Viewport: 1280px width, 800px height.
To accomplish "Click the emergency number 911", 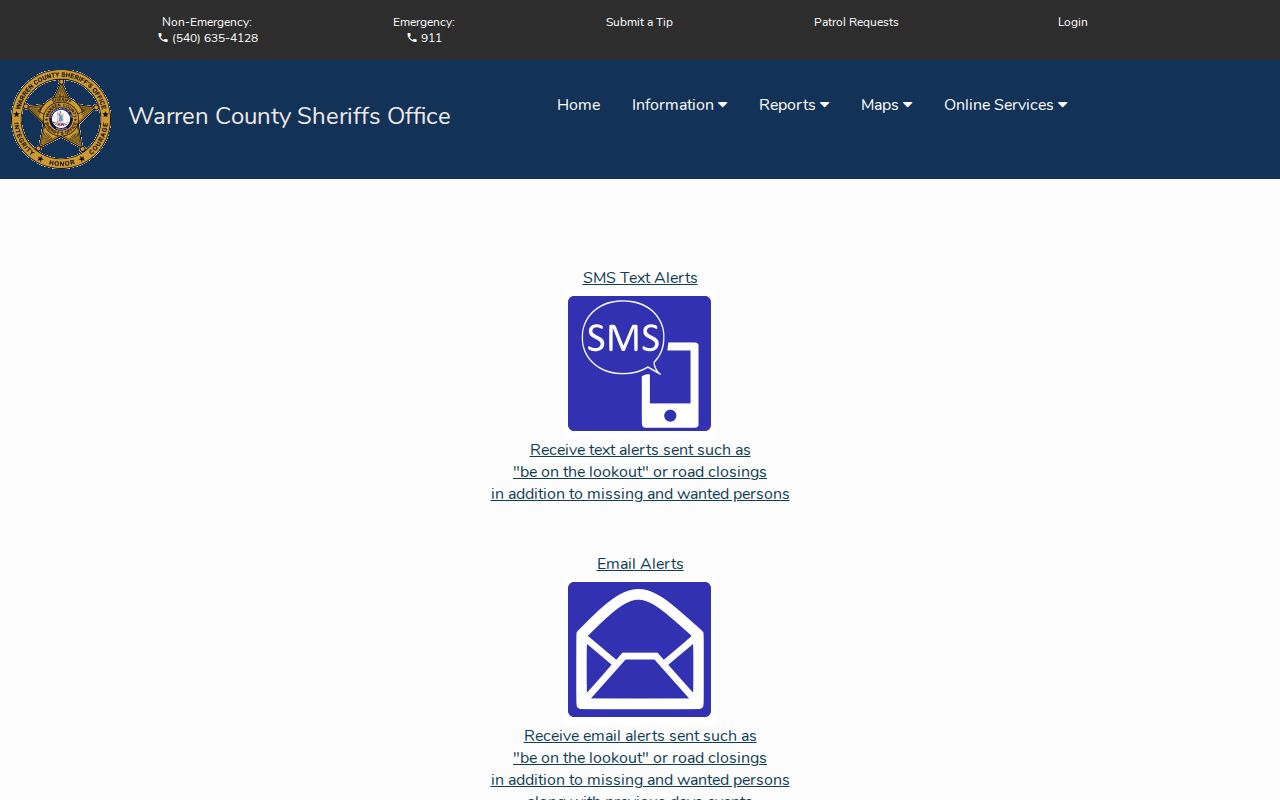I will pyautogui.click(x=431, y=38).
